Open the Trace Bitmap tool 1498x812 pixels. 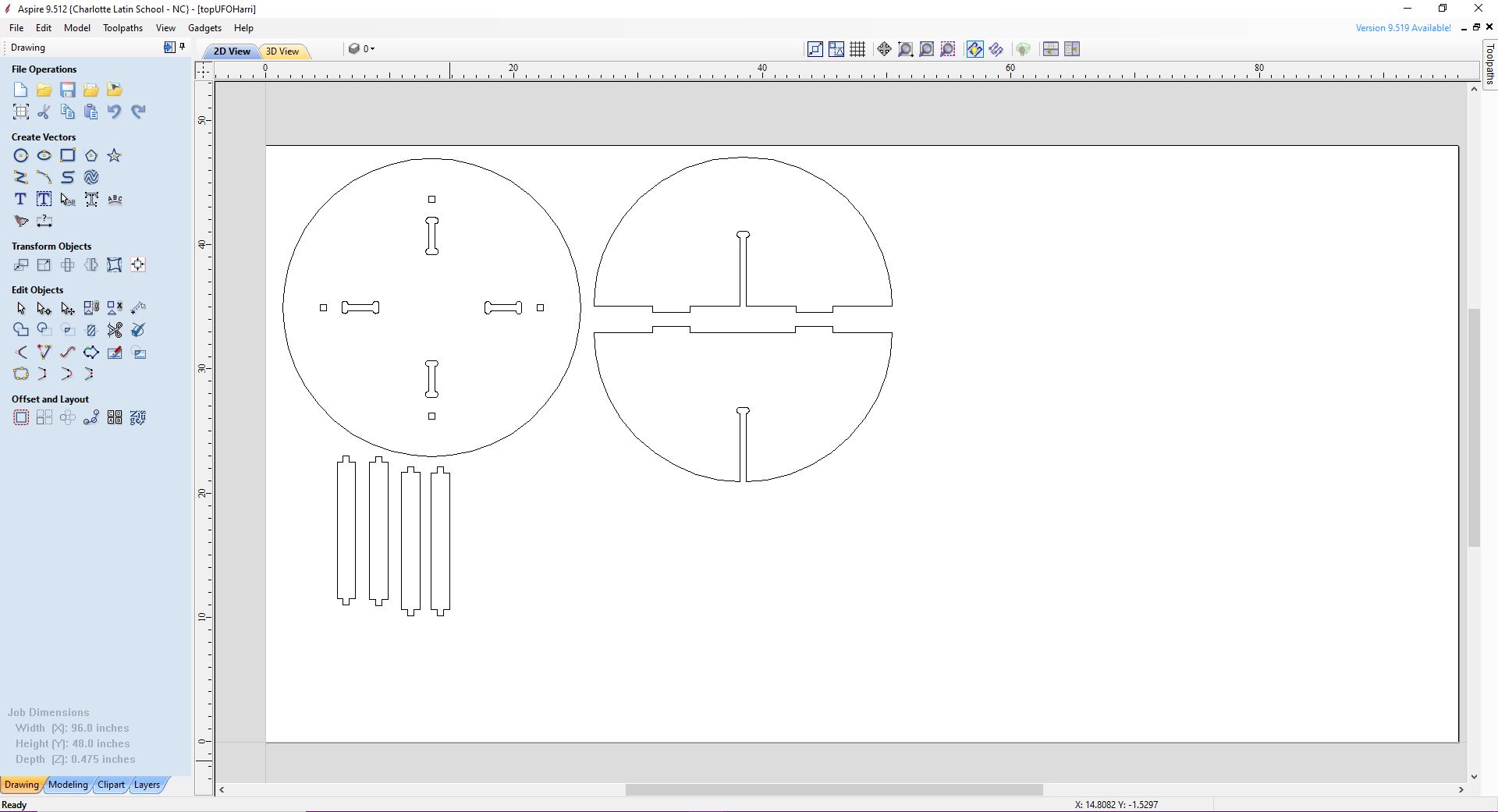21,221
